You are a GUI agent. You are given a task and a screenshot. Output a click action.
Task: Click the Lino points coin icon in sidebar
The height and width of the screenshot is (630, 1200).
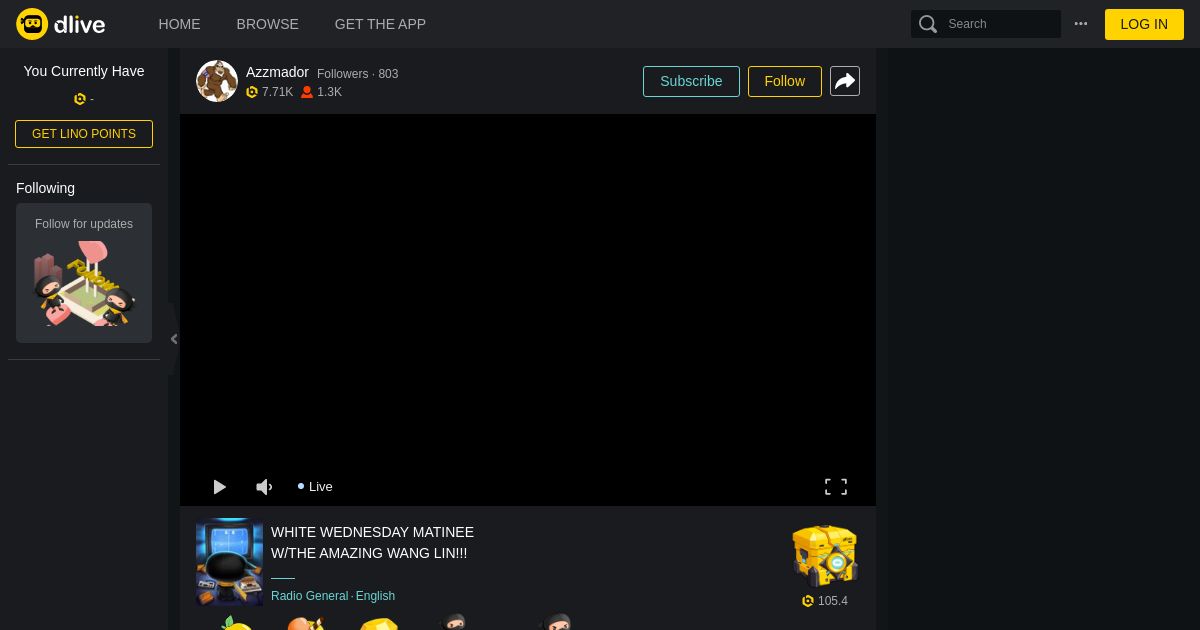(80, 99)
